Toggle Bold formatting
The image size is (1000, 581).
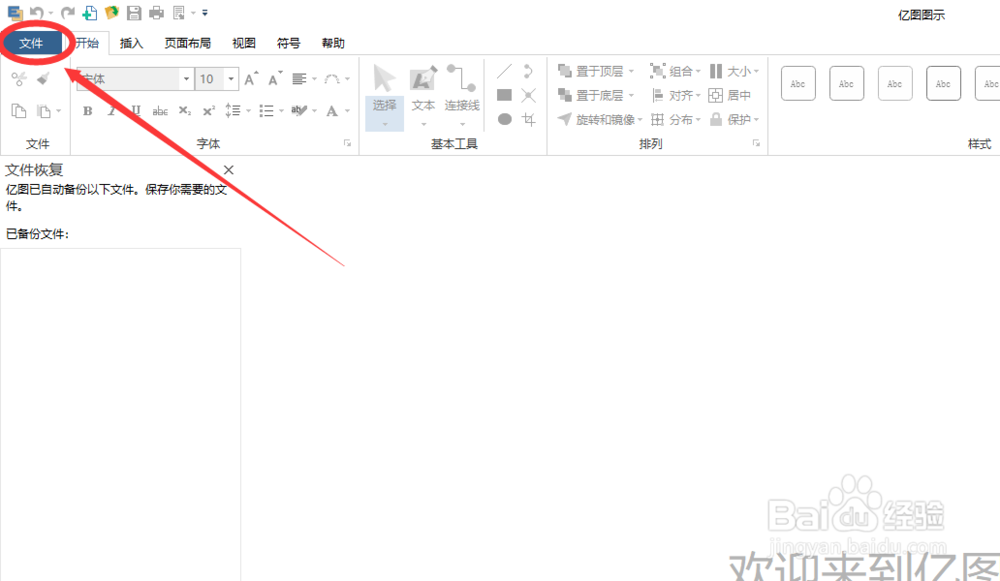pos(87,111)
